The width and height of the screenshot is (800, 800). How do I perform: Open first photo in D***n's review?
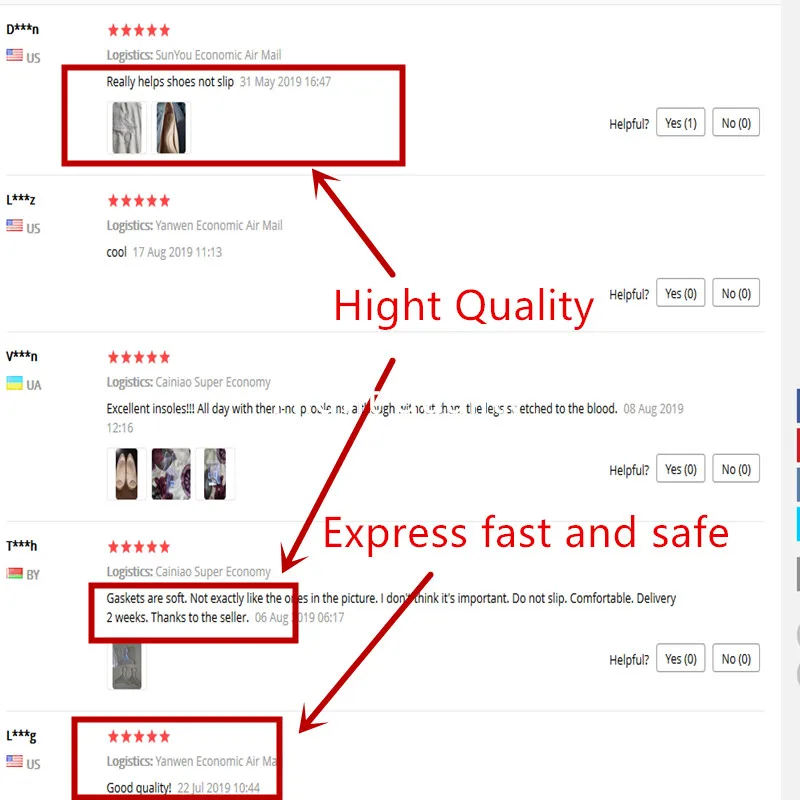[x=127, y=128]
